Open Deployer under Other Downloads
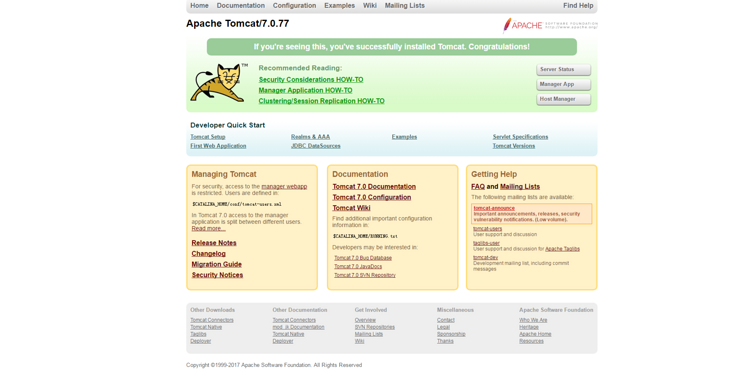This screenshot has width=732, height=392. (200, 341)
